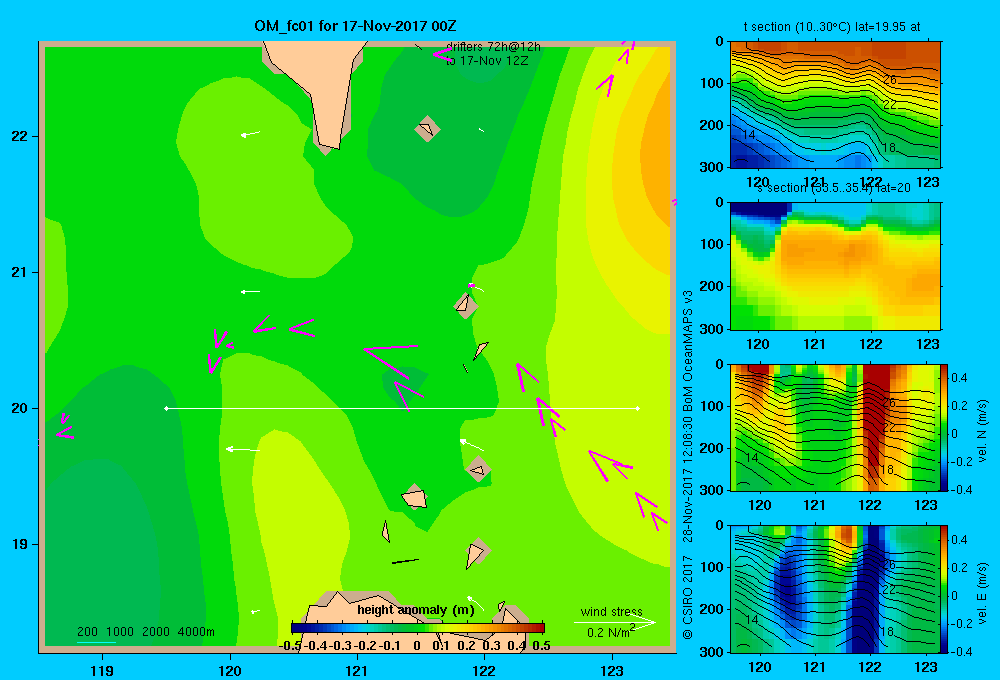This screenshot has width=1000, height=680.
Task: Open the eastward velocity section panel
Action: pos(835,589)
